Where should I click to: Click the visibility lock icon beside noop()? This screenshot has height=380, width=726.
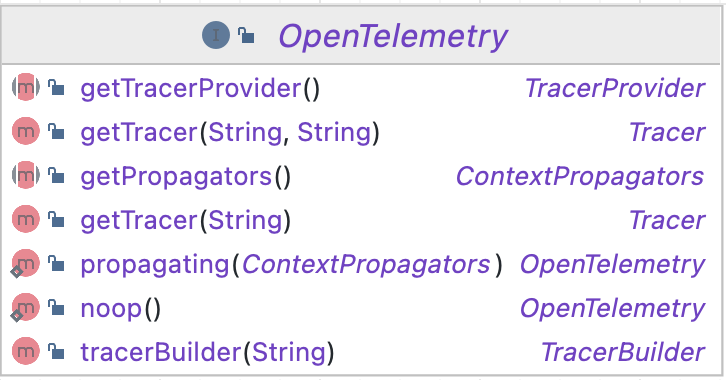tap(56, 307)
